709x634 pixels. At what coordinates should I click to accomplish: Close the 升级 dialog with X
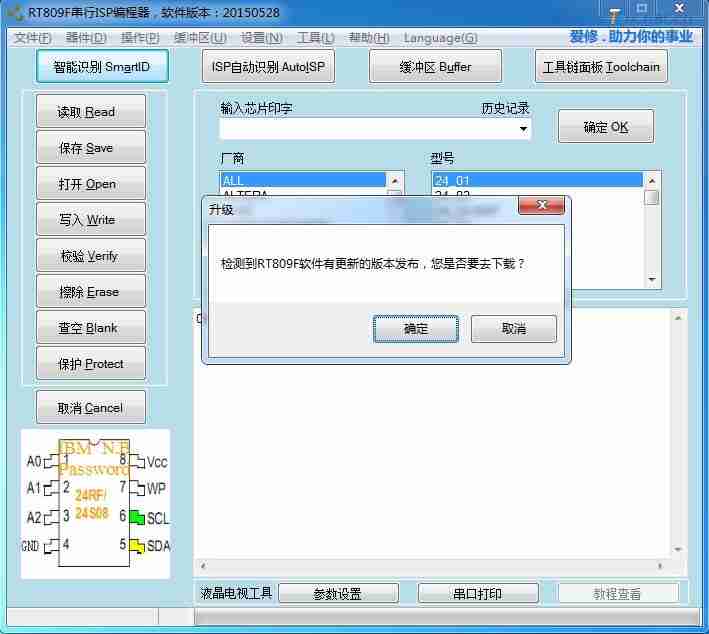coord(542,206)
